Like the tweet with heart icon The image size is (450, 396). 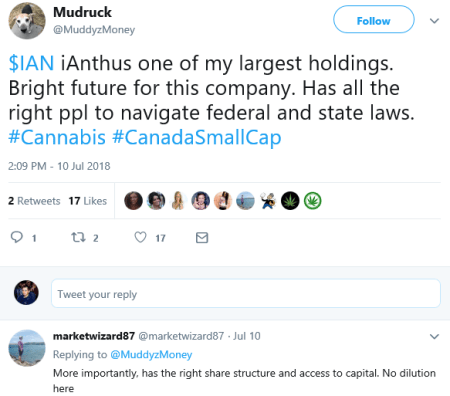point(140,237)
